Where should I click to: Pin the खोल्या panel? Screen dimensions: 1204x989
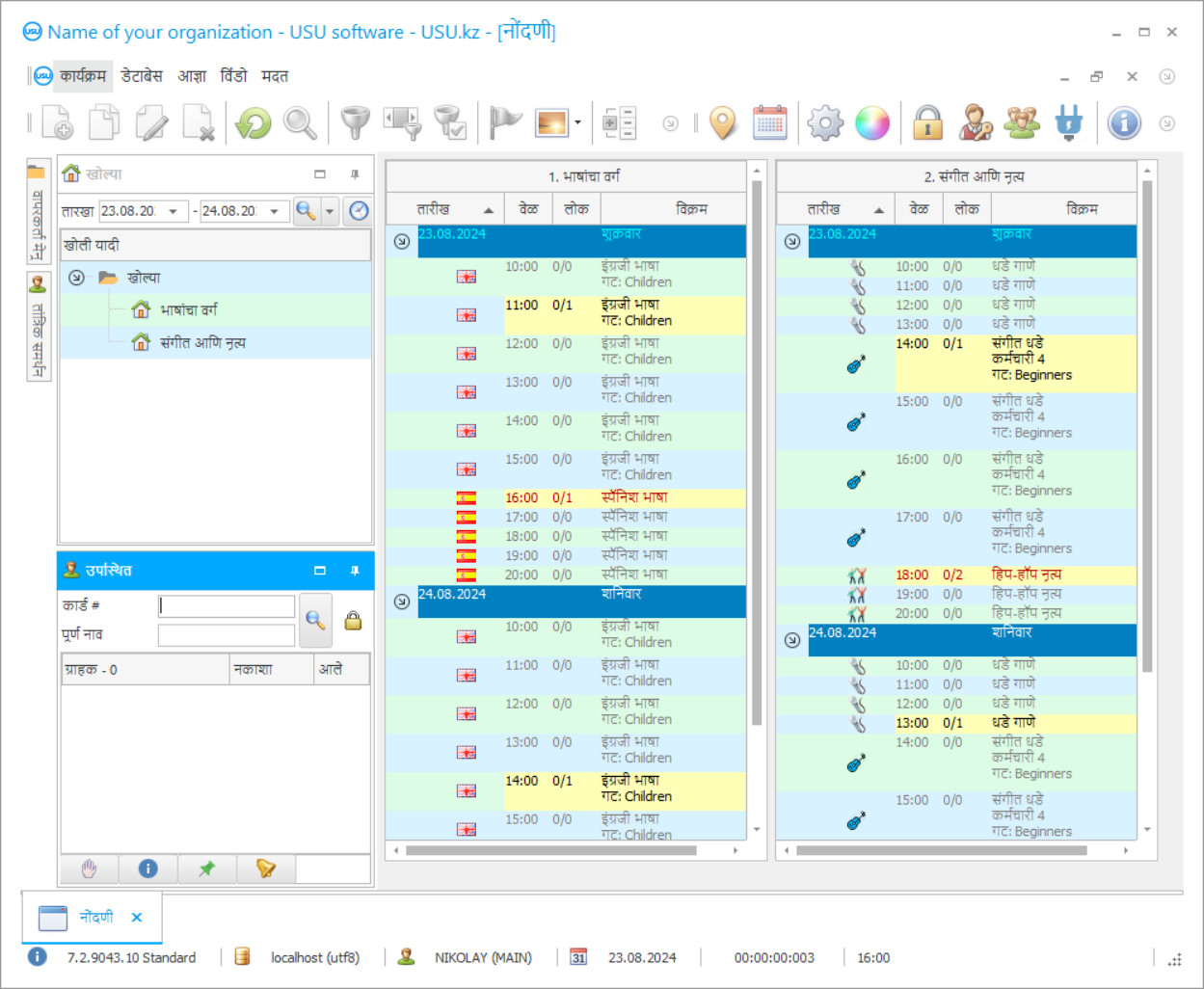tap(355, 174)
